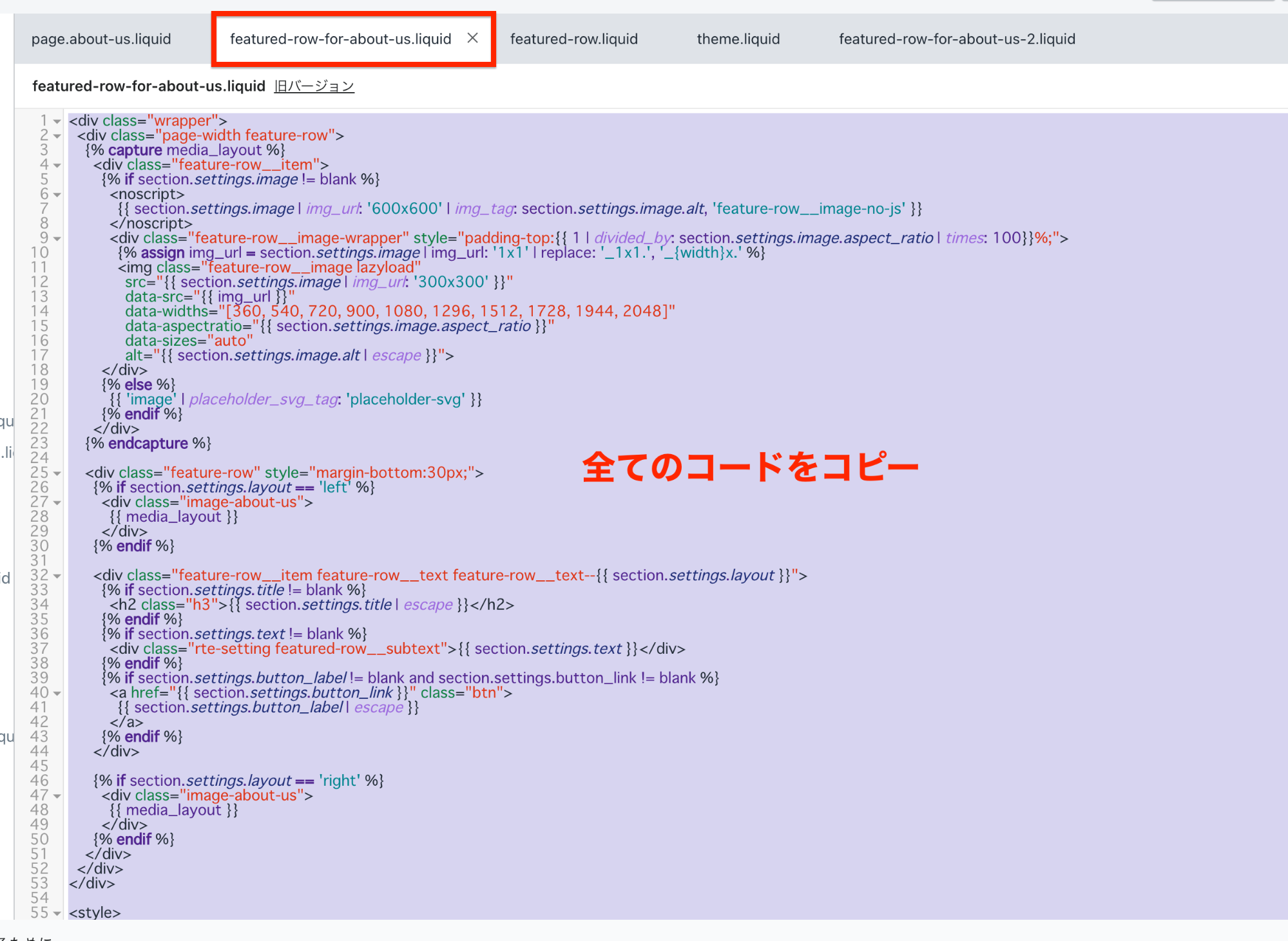Click line number 24 in the gutter
1288x941 pixels.
click(x=39, y=458)
